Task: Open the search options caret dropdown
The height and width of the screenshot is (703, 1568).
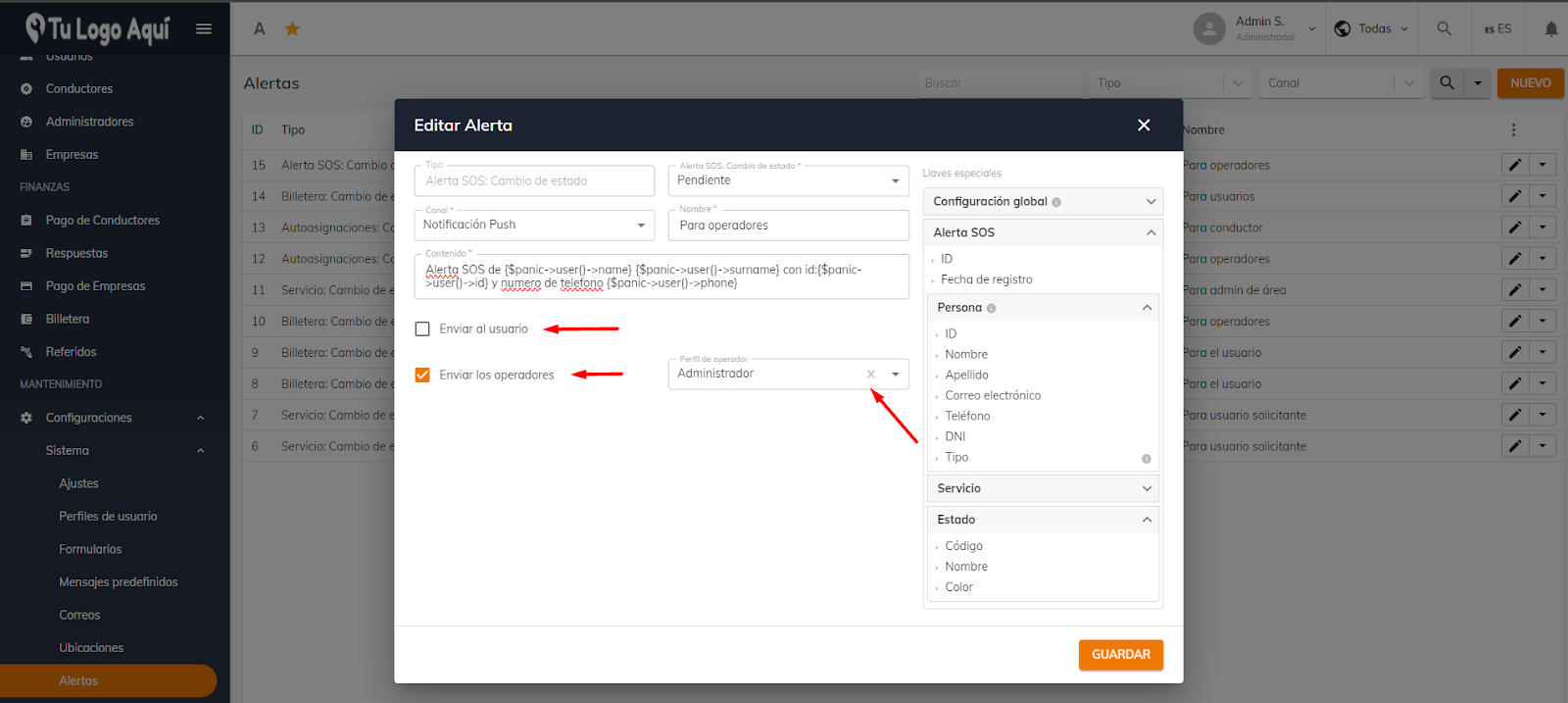Action: click(1478, 83)
